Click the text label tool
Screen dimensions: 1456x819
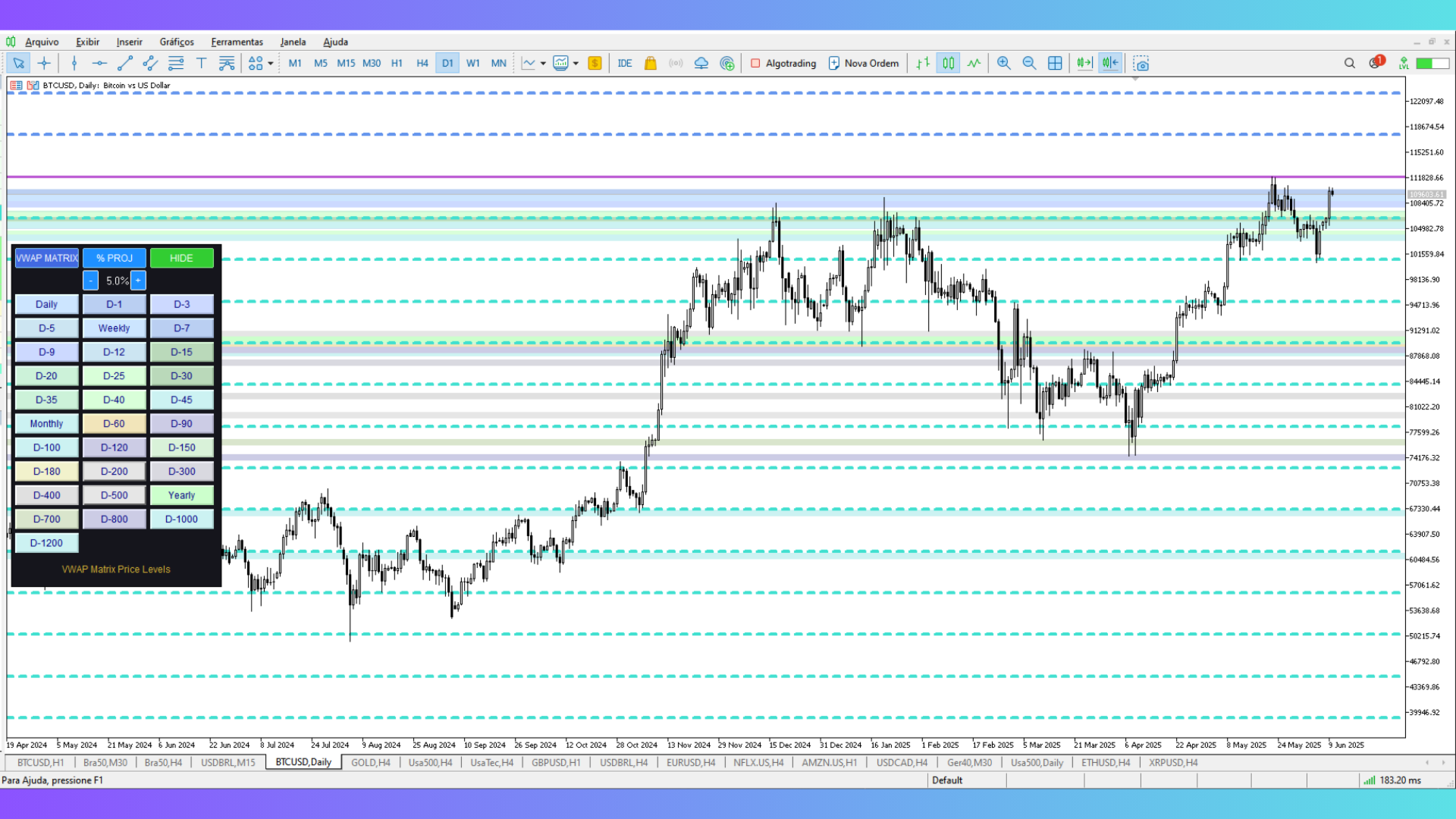(x=201, y=64)
